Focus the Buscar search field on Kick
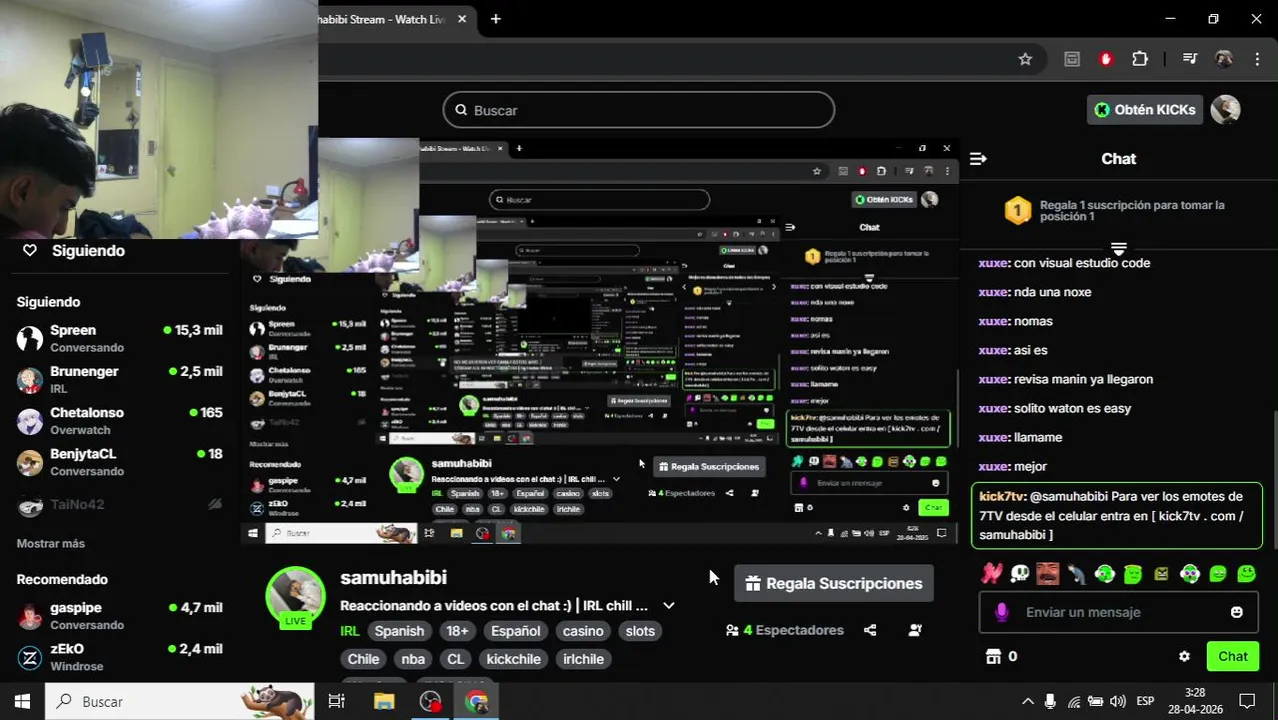The image size is (1278, 720). point(638,110)
